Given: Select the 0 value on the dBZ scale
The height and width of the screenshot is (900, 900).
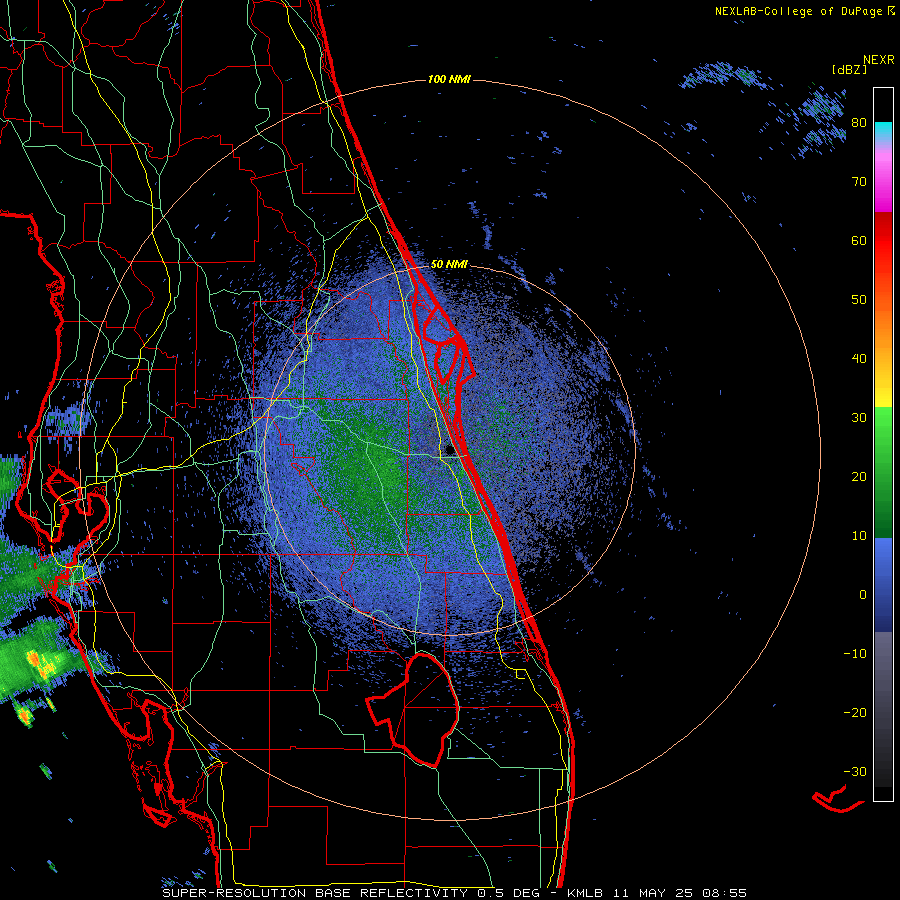Looking at the screenshot, I should click(863, 595).
